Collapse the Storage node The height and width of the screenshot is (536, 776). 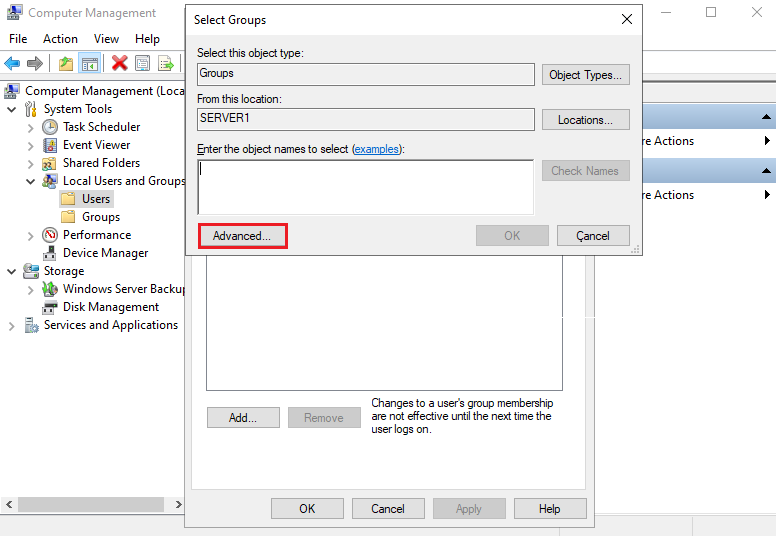[11, 271]
